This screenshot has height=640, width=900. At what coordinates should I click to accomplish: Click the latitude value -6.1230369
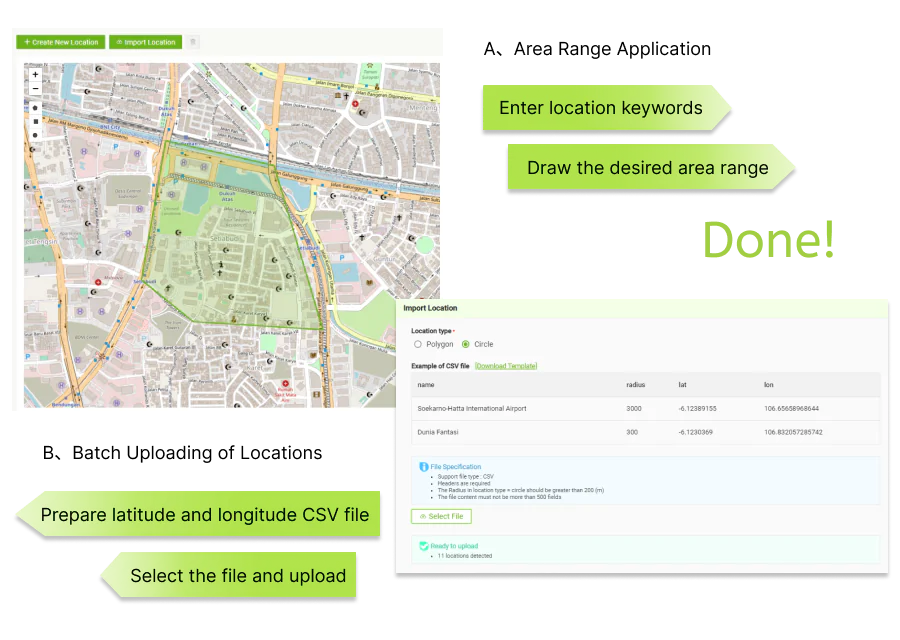coord(696,432)
